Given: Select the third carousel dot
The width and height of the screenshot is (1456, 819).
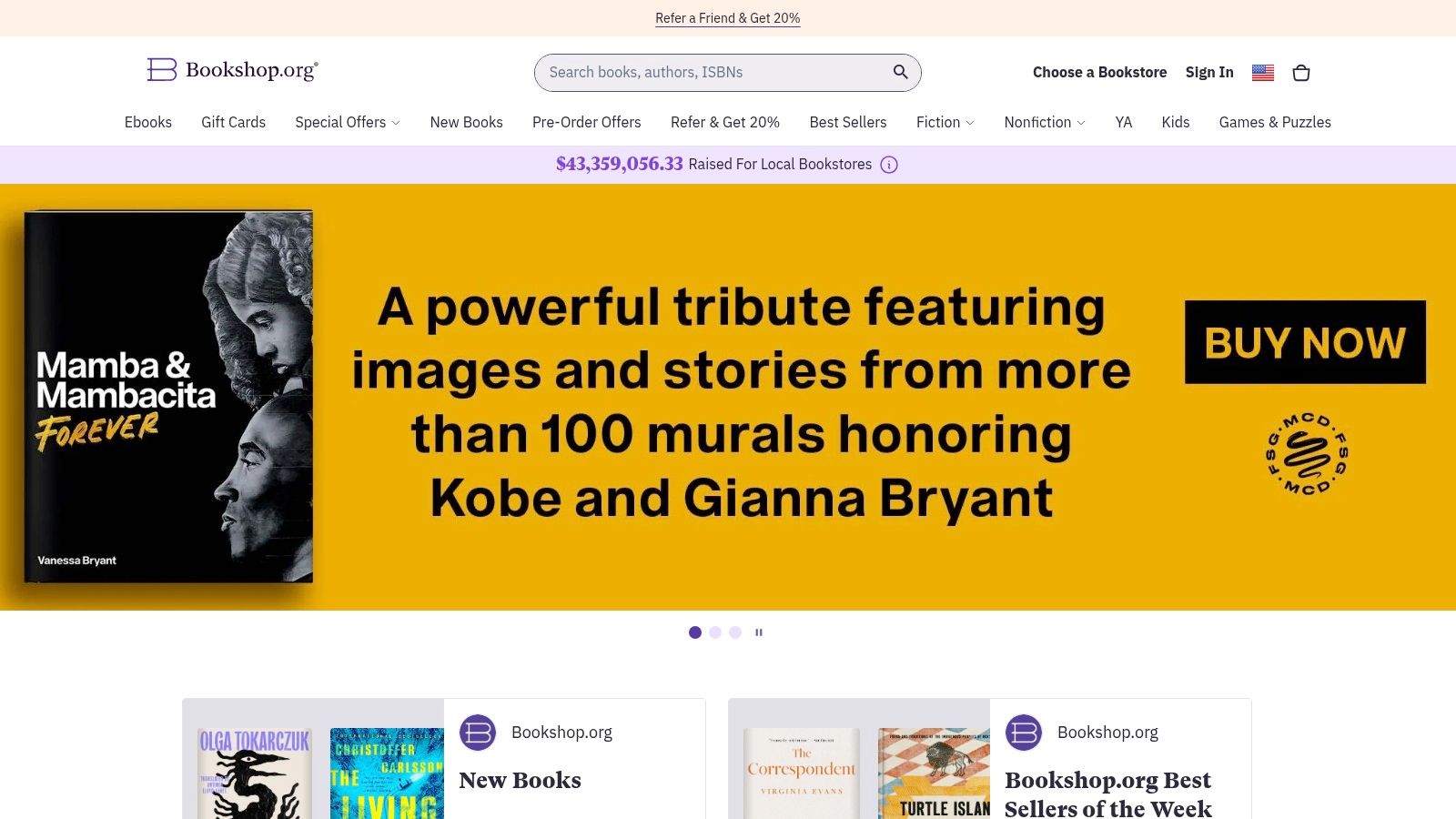Looking at the screenshot, I should (x=734, y=632).
